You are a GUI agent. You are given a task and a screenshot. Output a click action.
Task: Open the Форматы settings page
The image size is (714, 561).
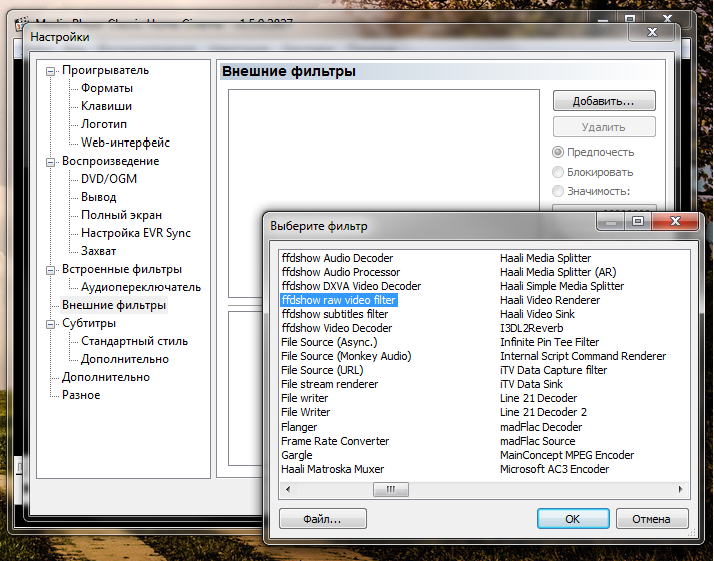(x=106, y=88)
